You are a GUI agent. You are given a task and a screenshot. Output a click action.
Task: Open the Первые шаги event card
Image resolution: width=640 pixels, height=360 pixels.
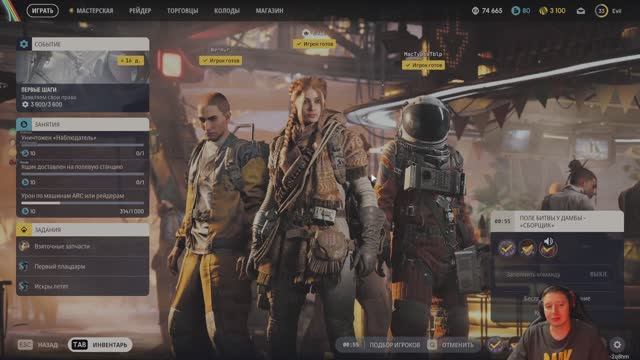tap(82, 81)
